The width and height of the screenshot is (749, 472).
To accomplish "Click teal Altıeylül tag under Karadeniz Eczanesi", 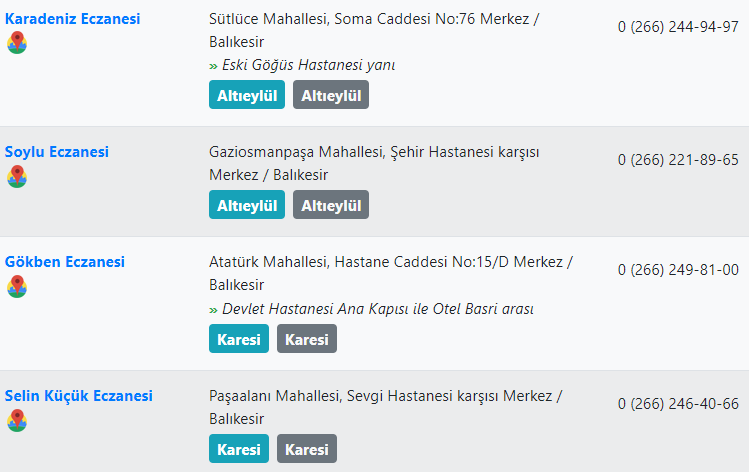I will (247, 95).
